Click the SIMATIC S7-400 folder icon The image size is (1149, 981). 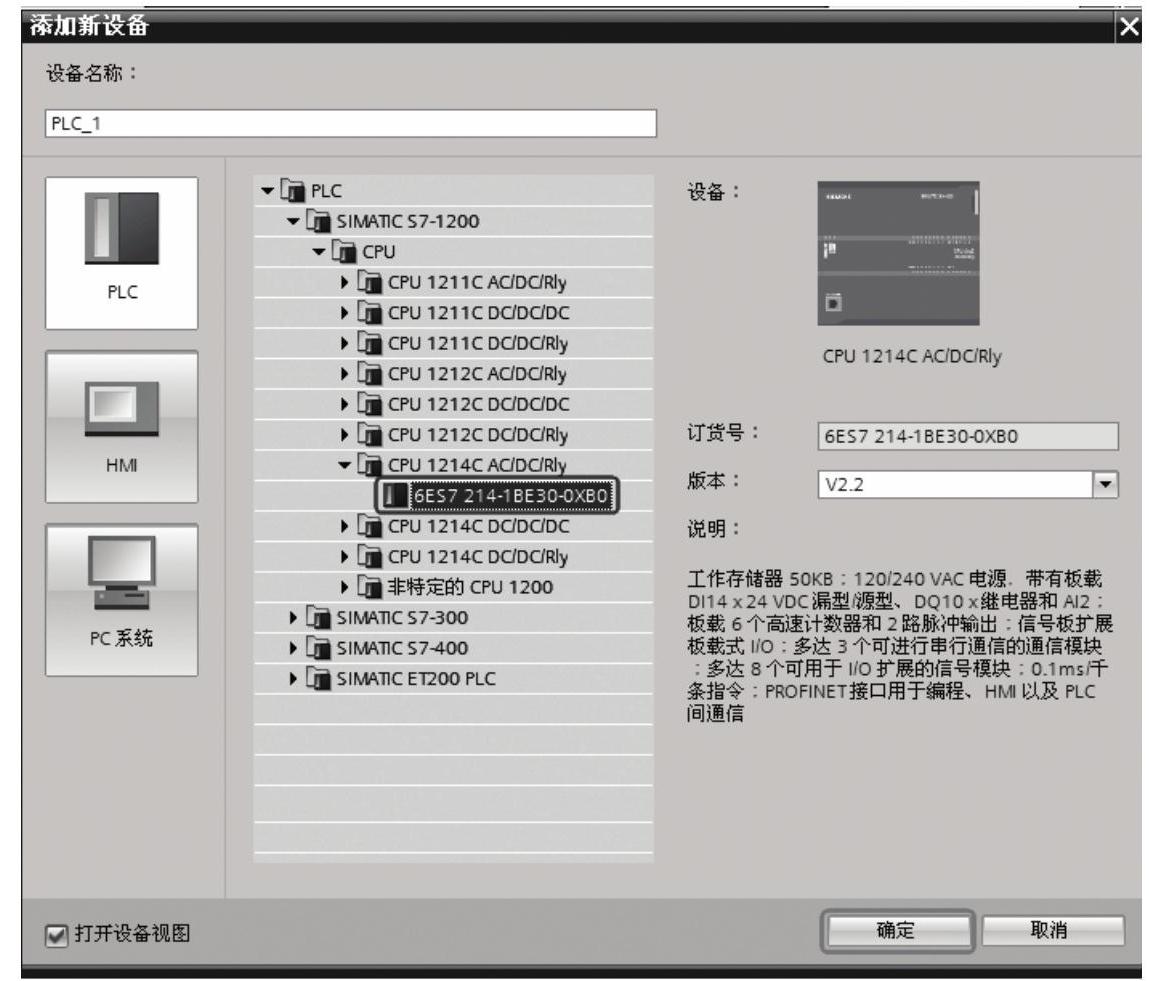point(319,649)
